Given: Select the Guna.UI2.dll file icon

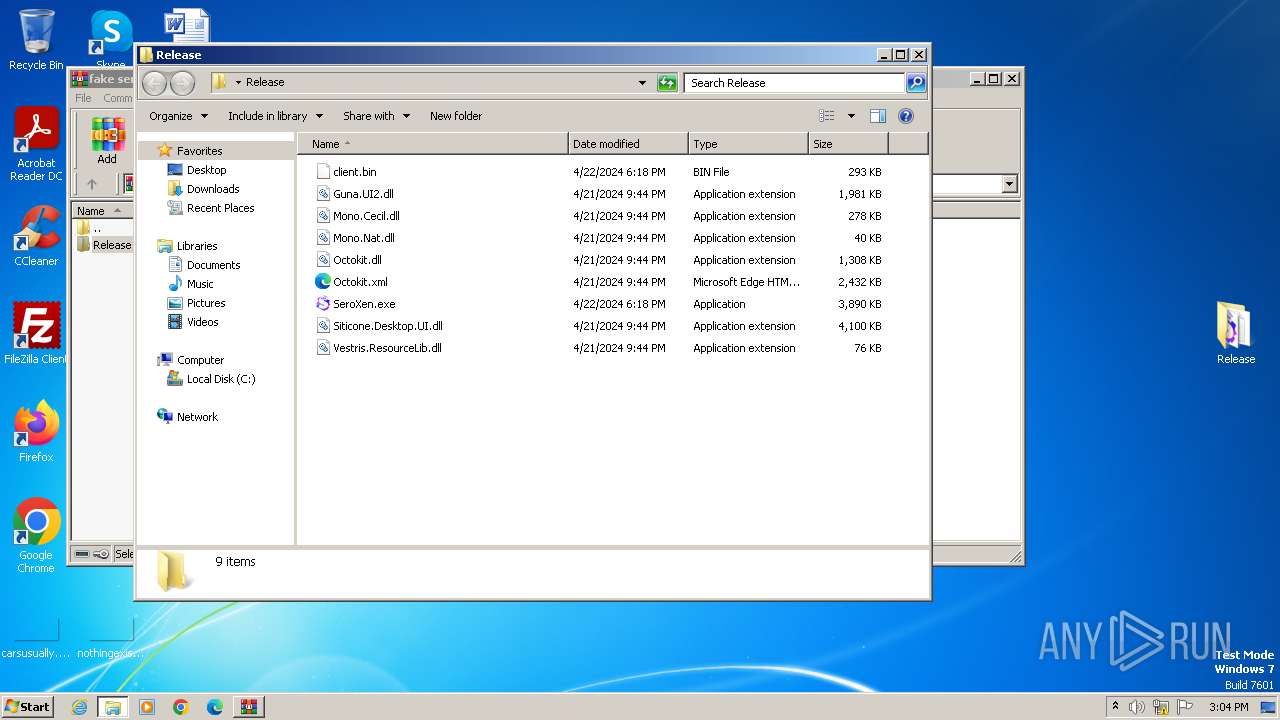Looking at the screenshot, I should 323,194.
